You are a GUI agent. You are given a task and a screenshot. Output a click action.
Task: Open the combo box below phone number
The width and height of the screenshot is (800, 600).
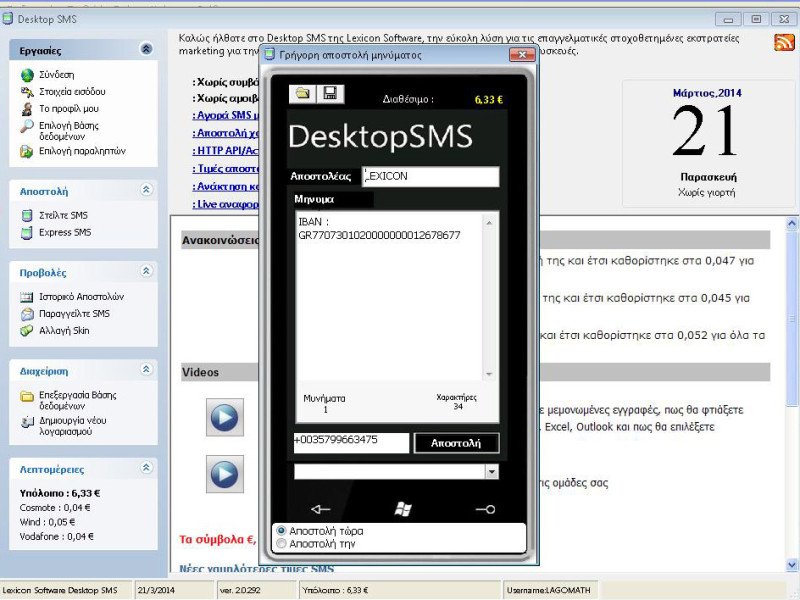click(491, 471)
